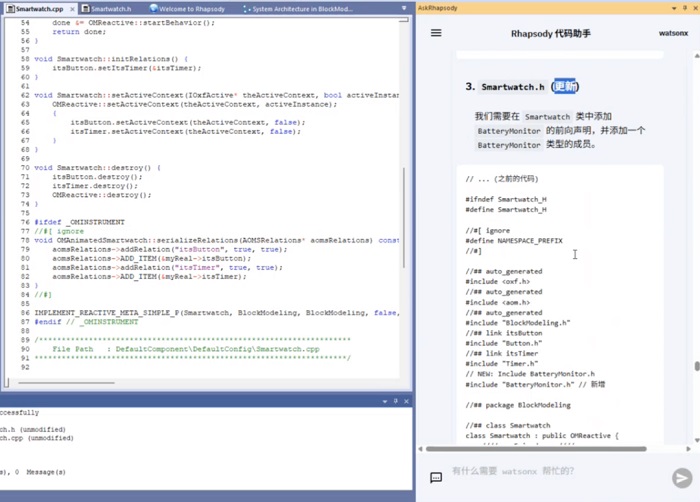
Task: Click the chat bubble icon beside input
Action: coord(436,477)
